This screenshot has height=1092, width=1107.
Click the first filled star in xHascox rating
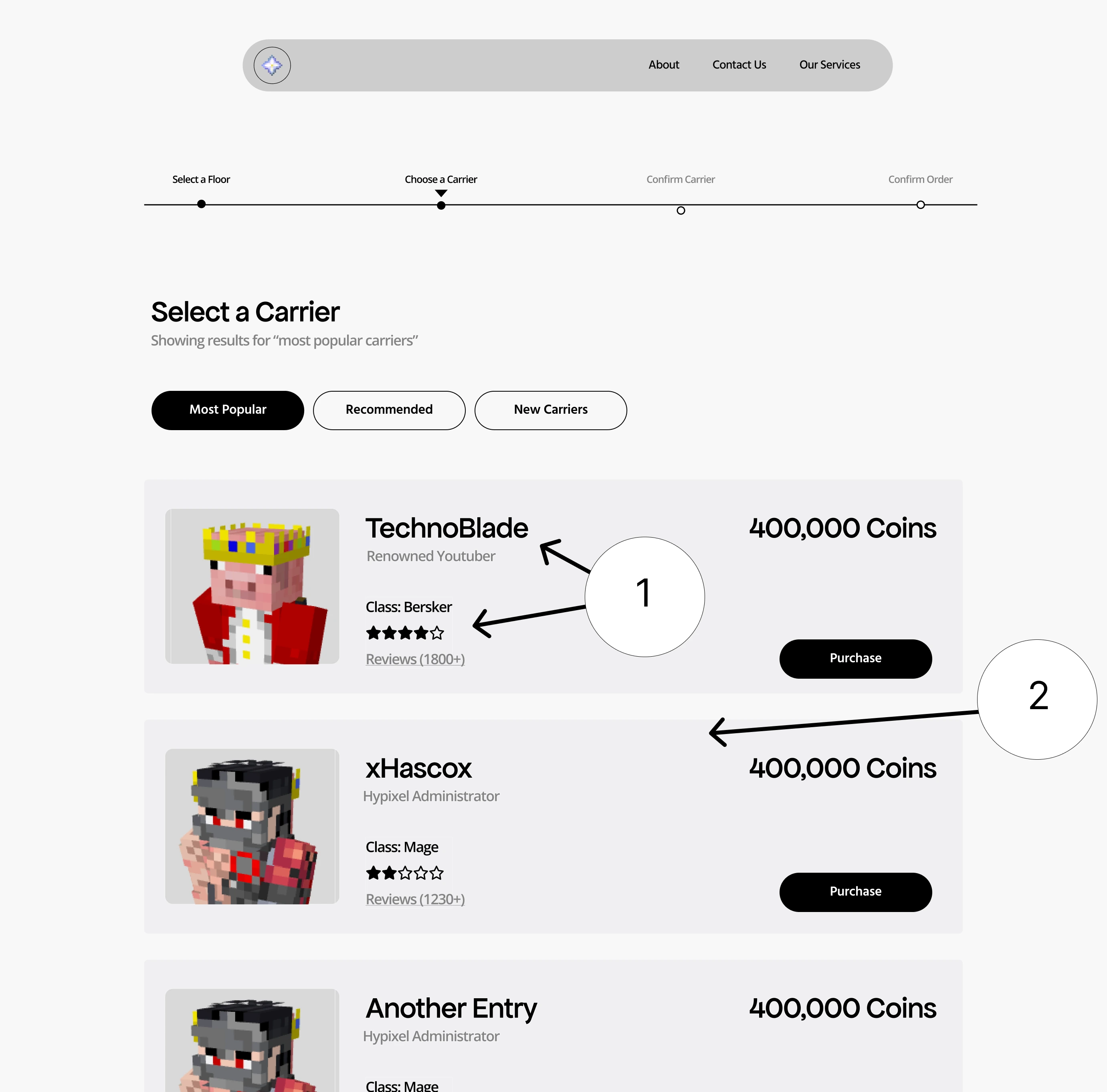tap(375, 872)
